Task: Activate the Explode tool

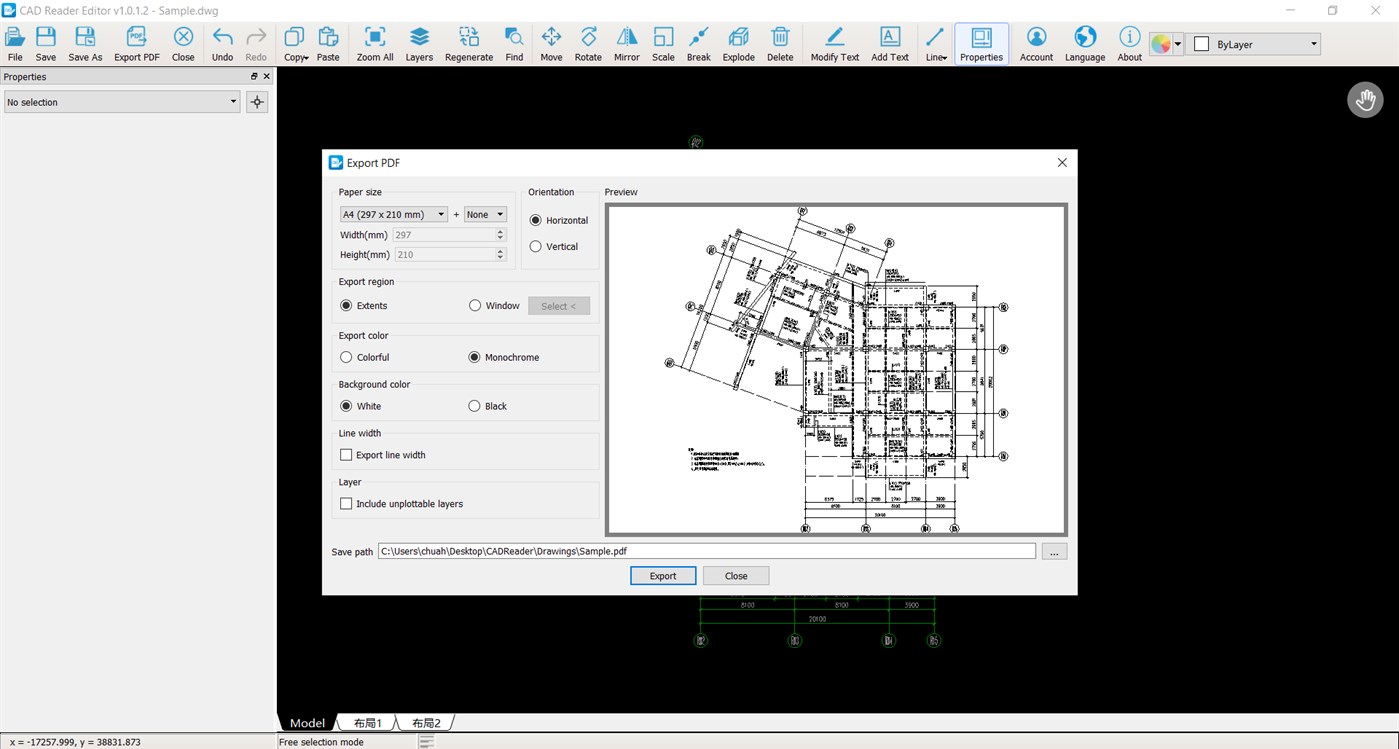Action: (738, 40)
